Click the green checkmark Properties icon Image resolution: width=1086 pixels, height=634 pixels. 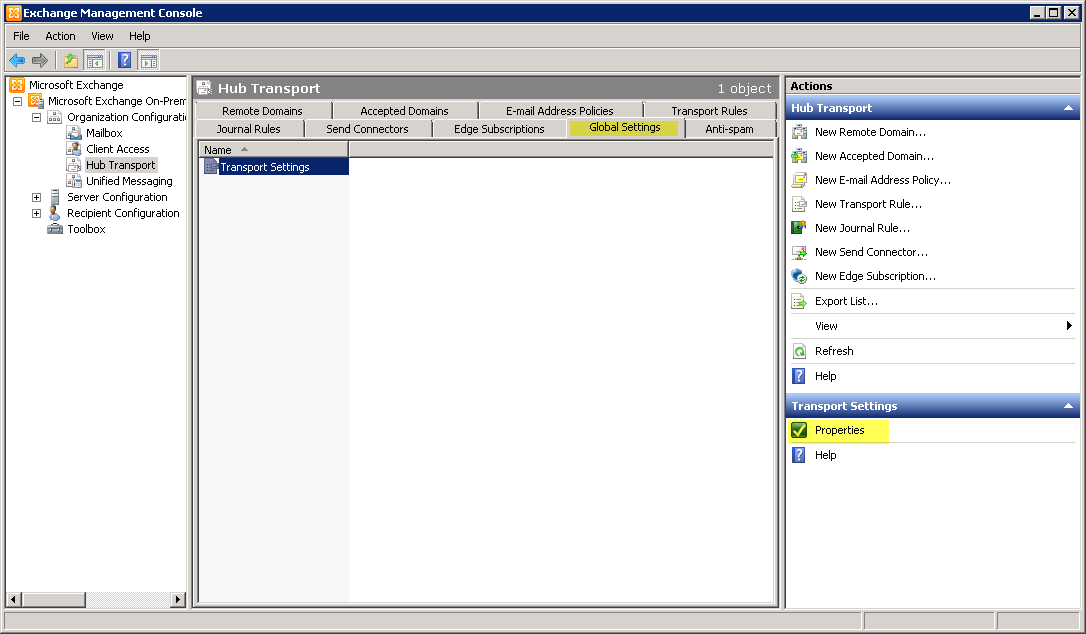click(800, 430)
